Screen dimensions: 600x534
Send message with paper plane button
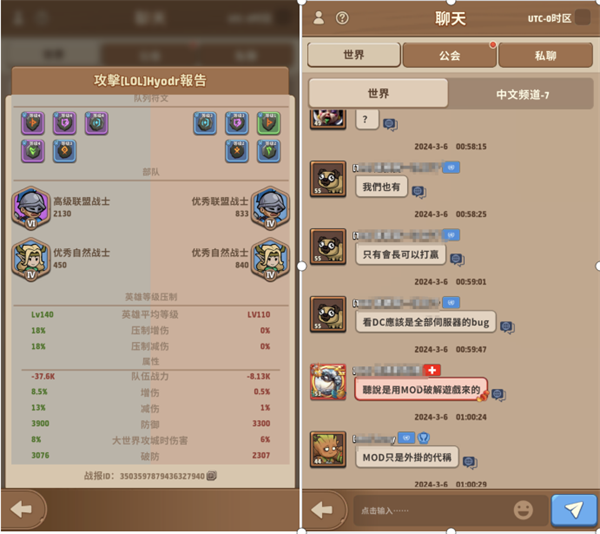[574, 510]
